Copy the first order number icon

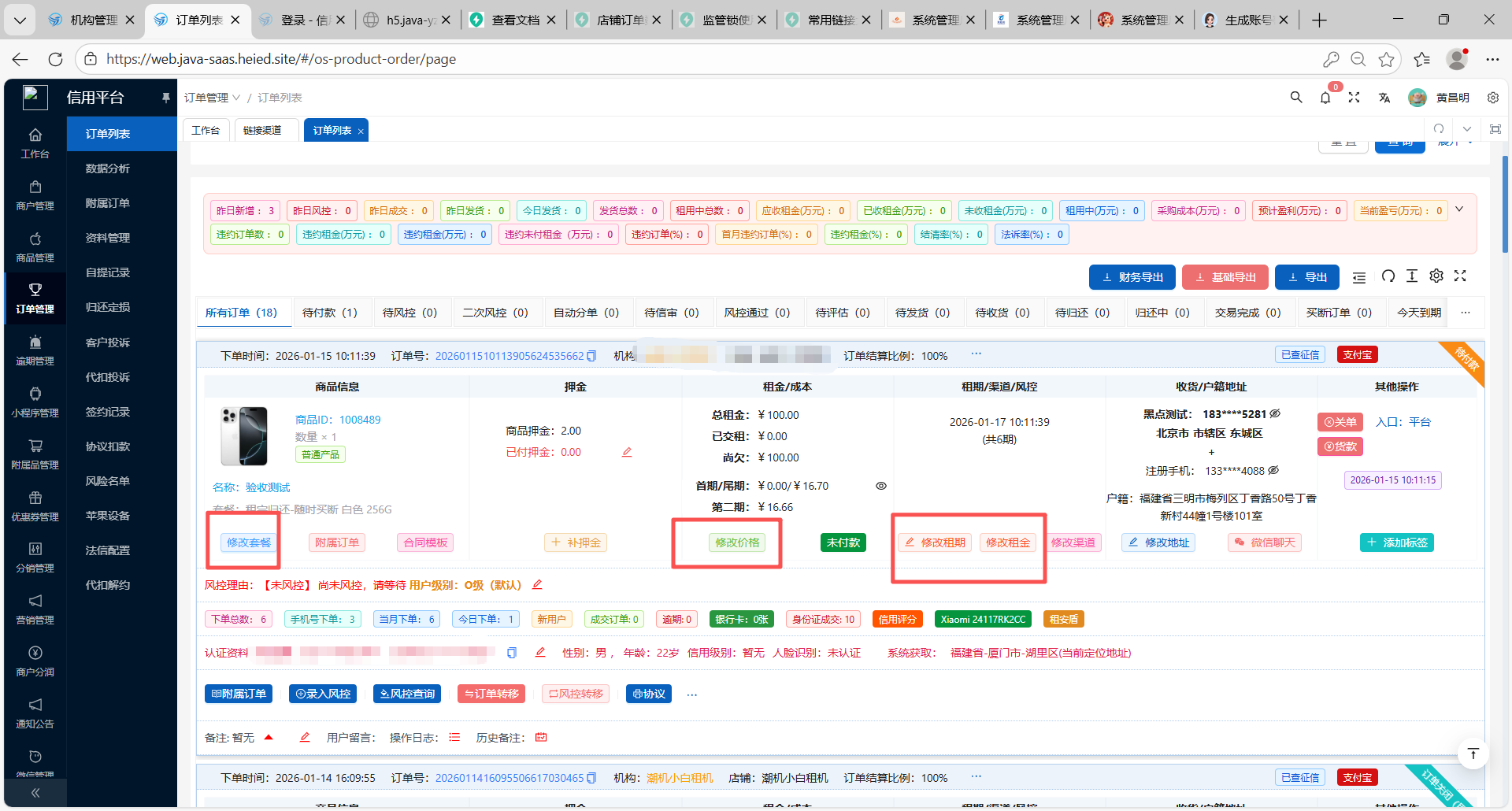[x=591, y=356]
